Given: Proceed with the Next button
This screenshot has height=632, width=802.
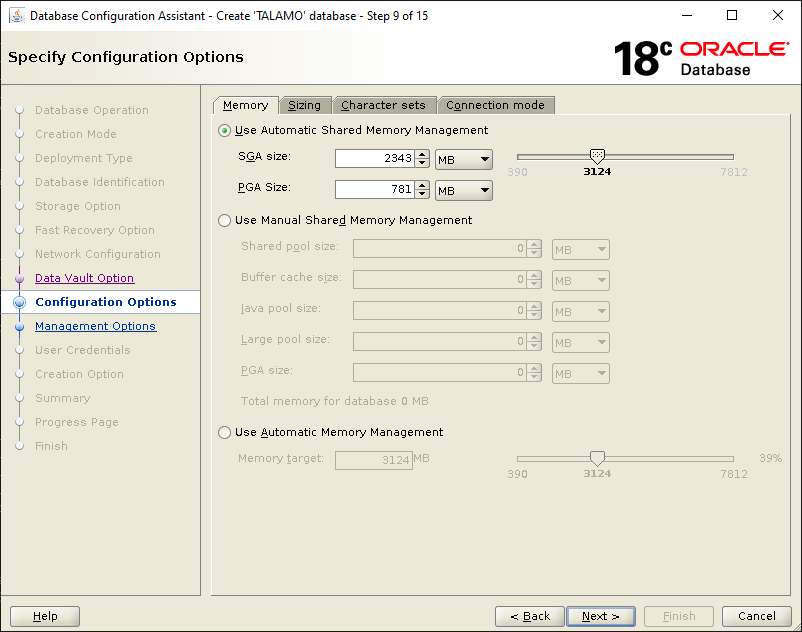Looking at the screenshot, I should (x=601, y=616).
